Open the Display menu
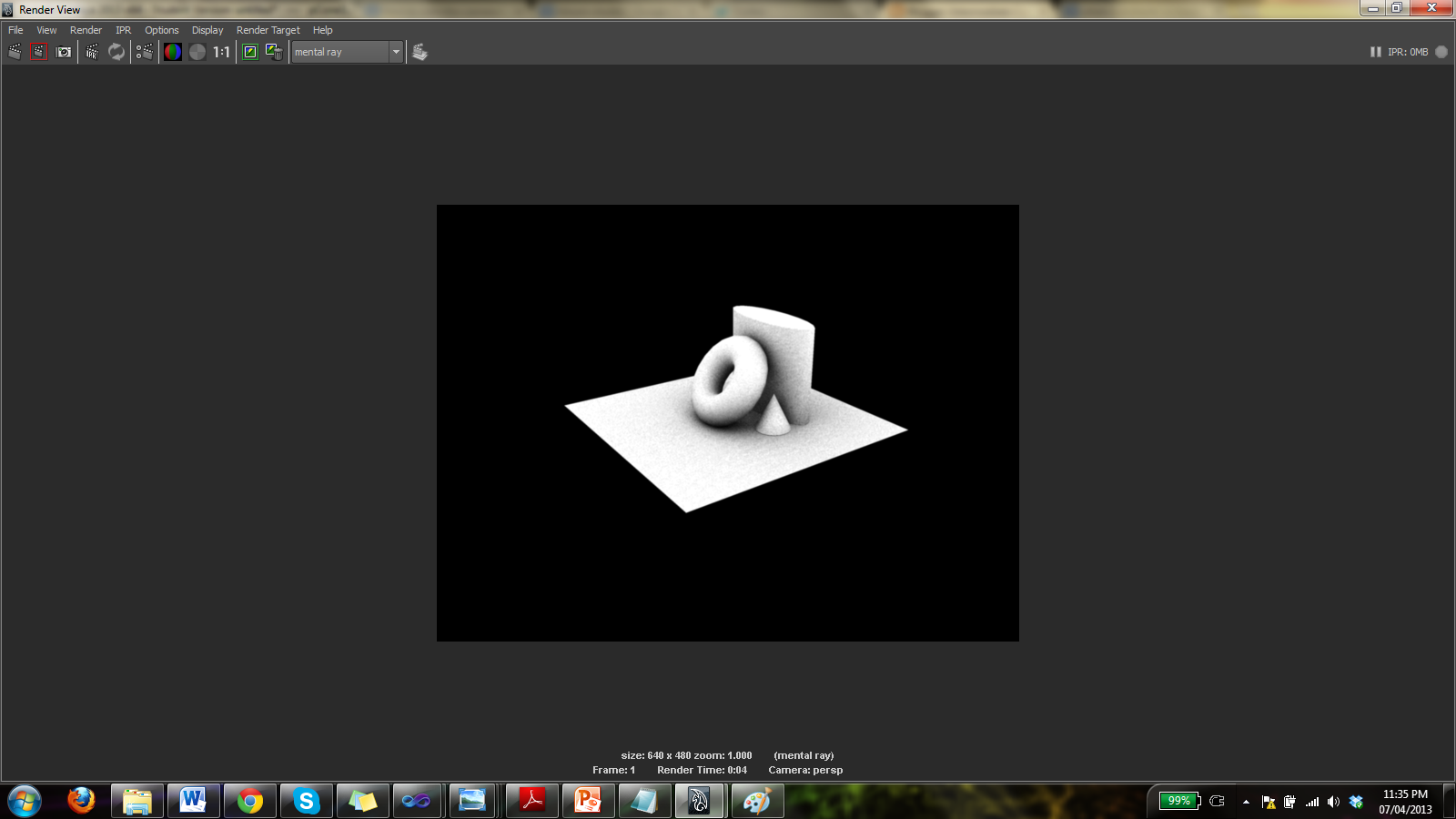 pos(207,30)
